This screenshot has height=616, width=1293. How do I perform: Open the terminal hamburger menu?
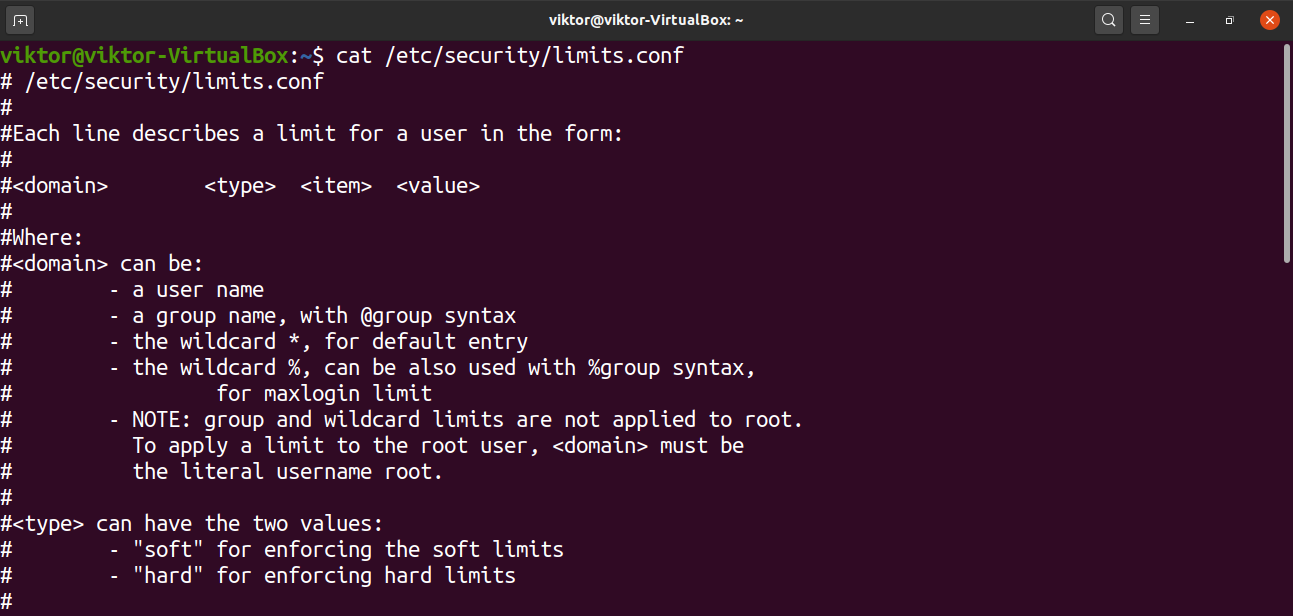tap(1145, 20)
